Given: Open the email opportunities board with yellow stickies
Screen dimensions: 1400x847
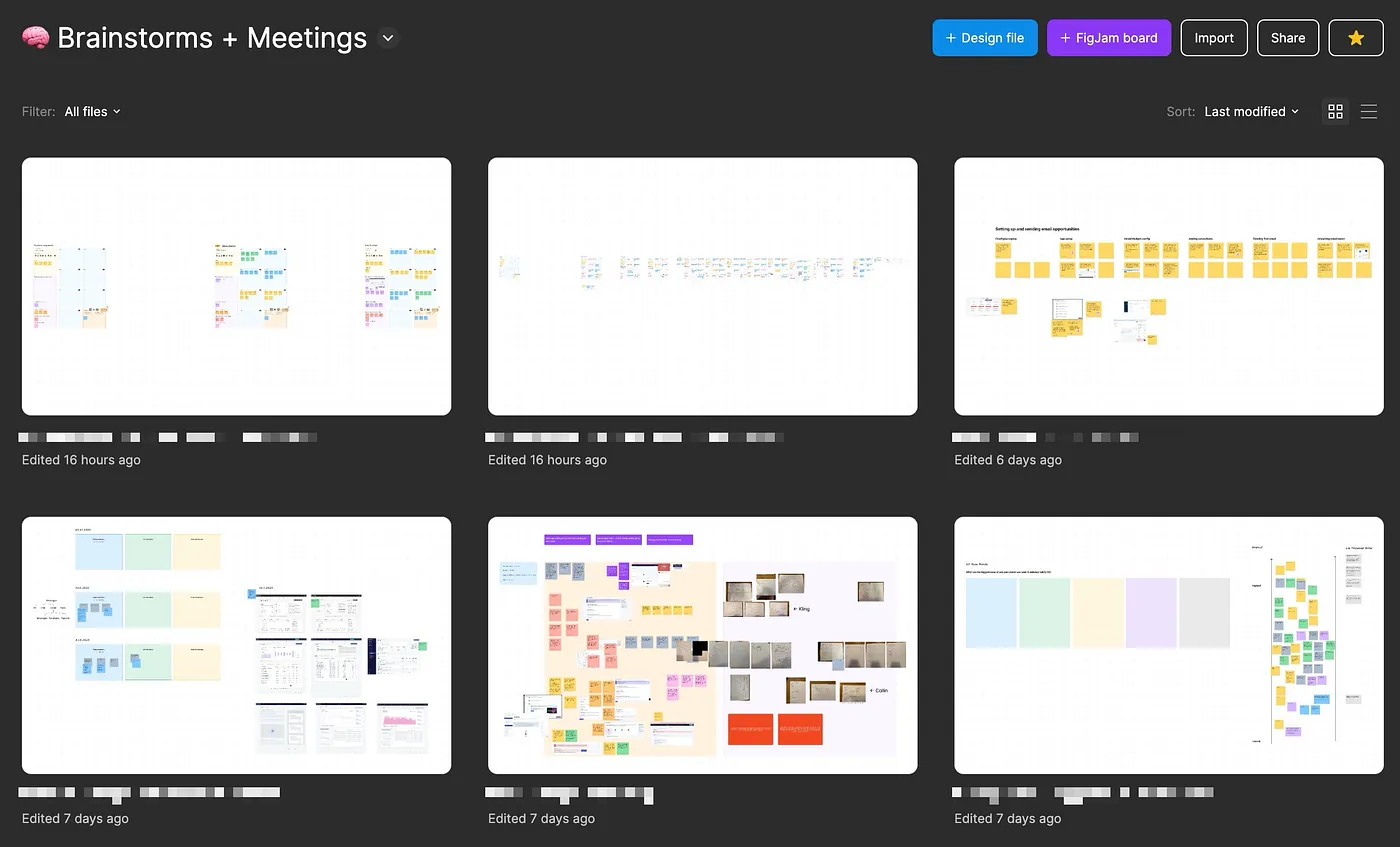Looking at the screenshot, I should (1168, 286).
